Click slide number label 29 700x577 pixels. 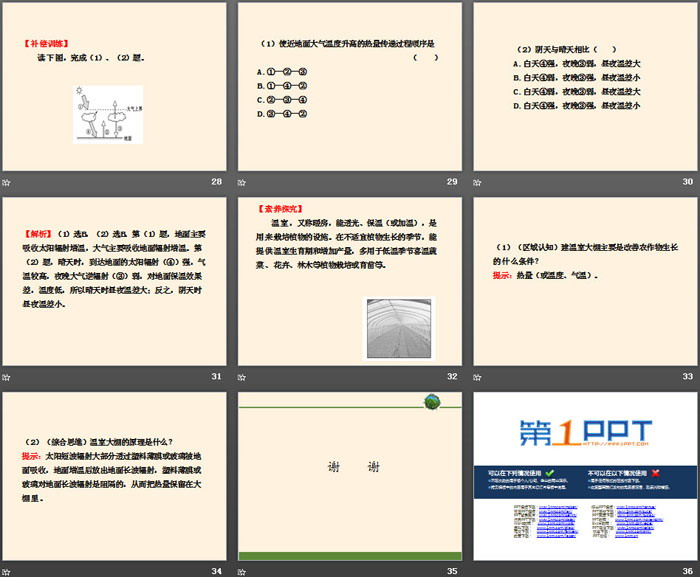point(452,181)
